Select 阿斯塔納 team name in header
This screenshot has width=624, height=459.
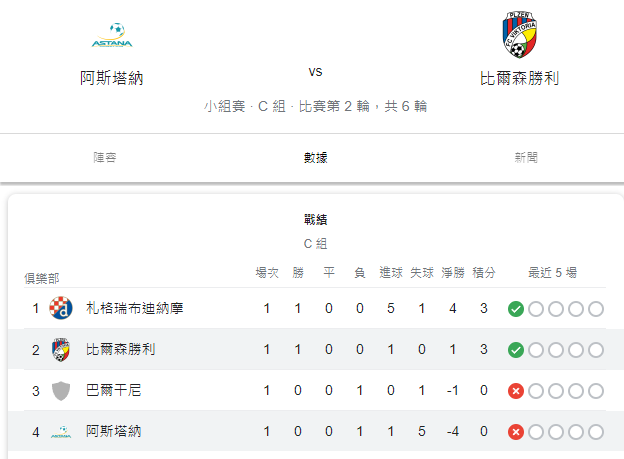point(112,78)
